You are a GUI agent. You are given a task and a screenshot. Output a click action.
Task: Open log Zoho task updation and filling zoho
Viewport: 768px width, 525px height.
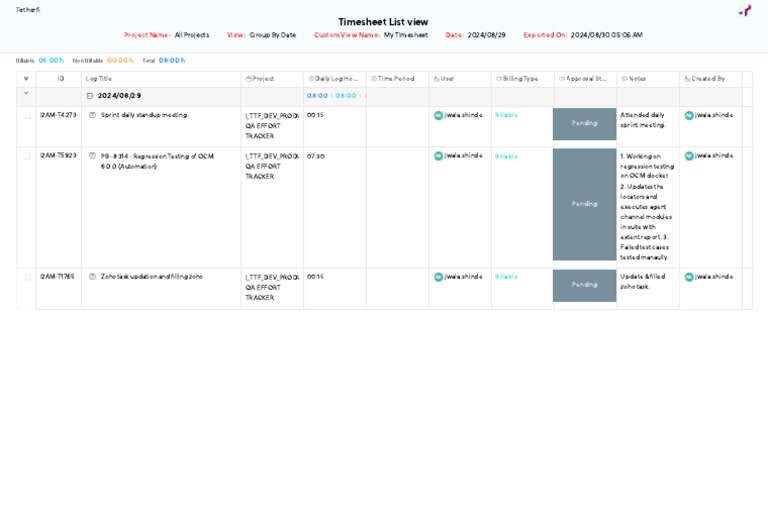tap(152, 277)
